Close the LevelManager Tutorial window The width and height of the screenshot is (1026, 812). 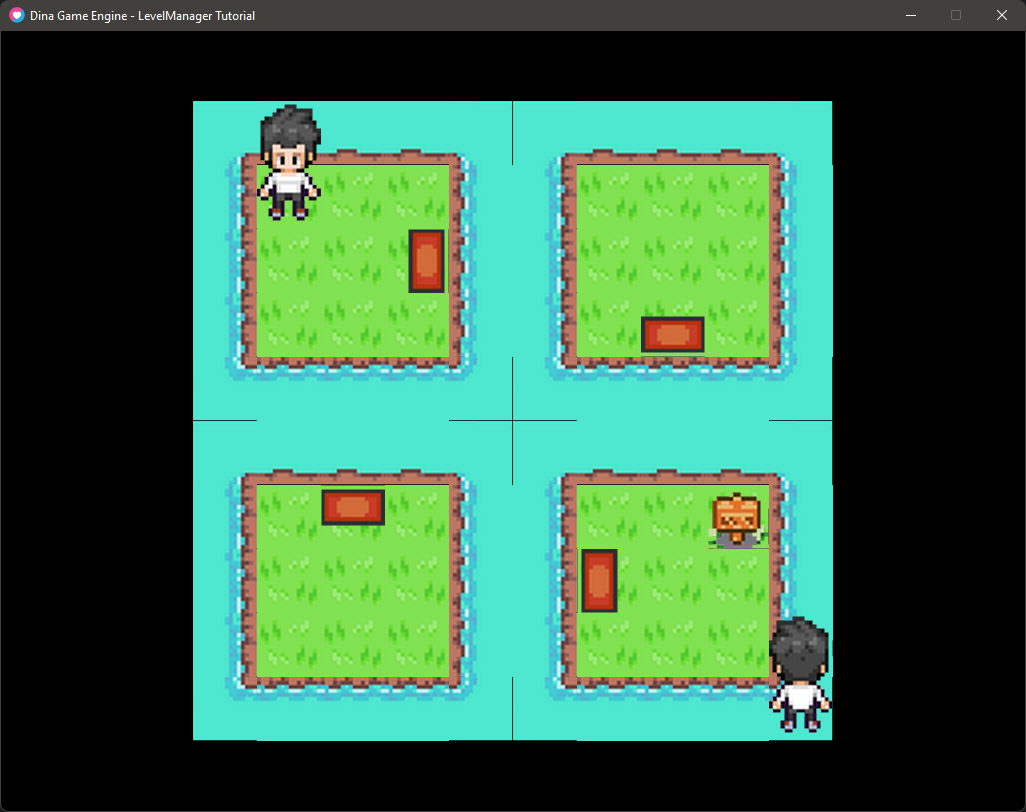pyautogui.click(x=1002, y=15)
